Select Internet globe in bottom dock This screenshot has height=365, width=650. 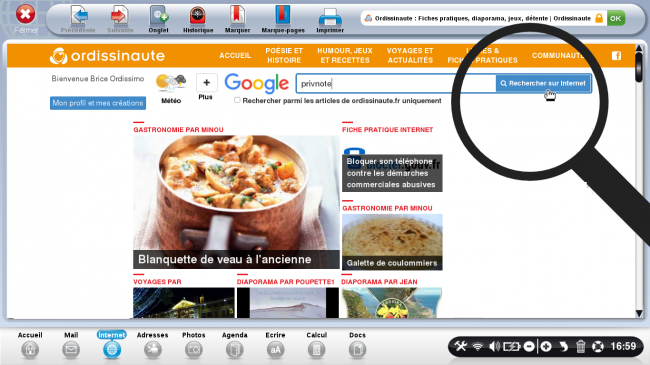[112, 345]
